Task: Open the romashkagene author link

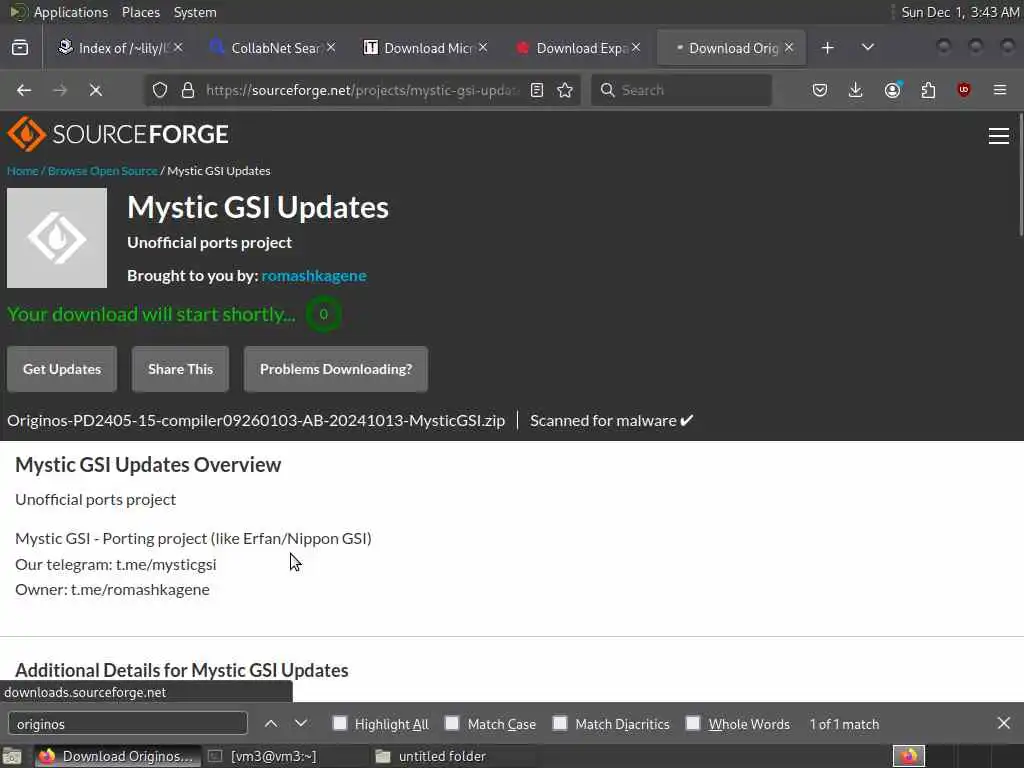Action: (x=313, y=276)
